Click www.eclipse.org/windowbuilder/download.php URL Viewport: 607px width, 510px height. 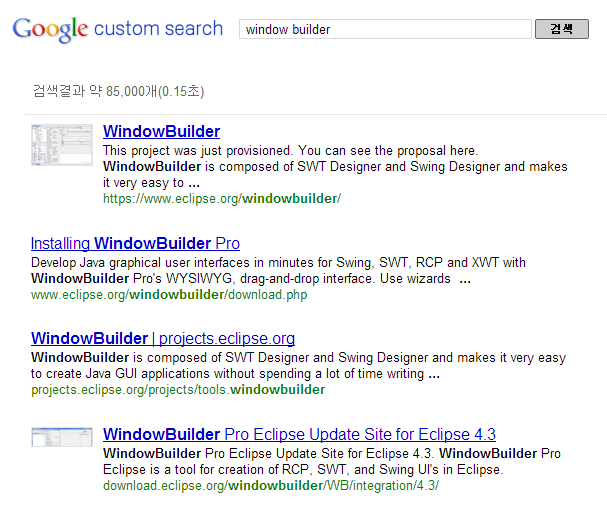click(x=169, y=295)
